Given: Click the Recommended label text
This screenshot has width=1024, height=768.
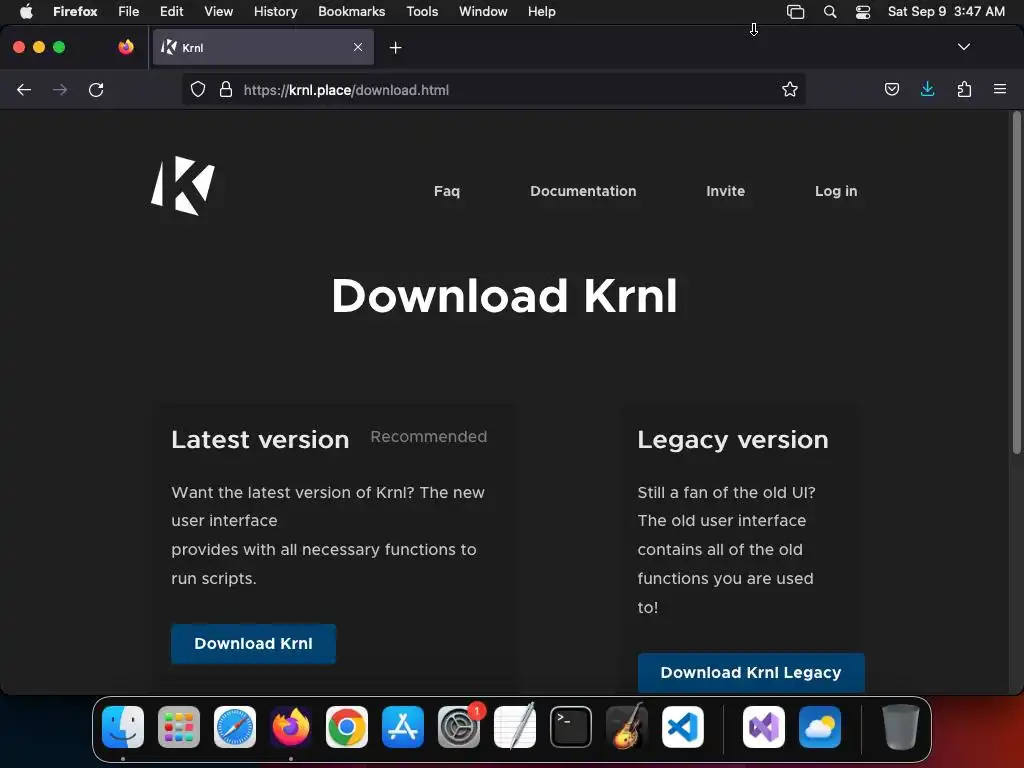Looking at the screenshot, I should [428, 437].
